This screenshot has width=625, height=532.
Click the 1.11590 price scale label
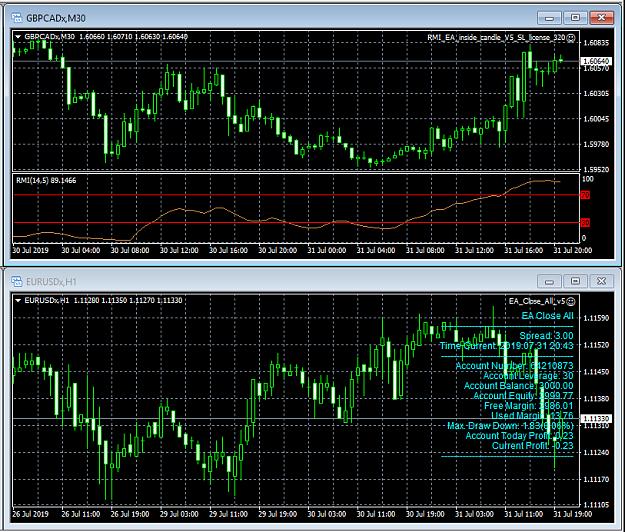(596, 318)
